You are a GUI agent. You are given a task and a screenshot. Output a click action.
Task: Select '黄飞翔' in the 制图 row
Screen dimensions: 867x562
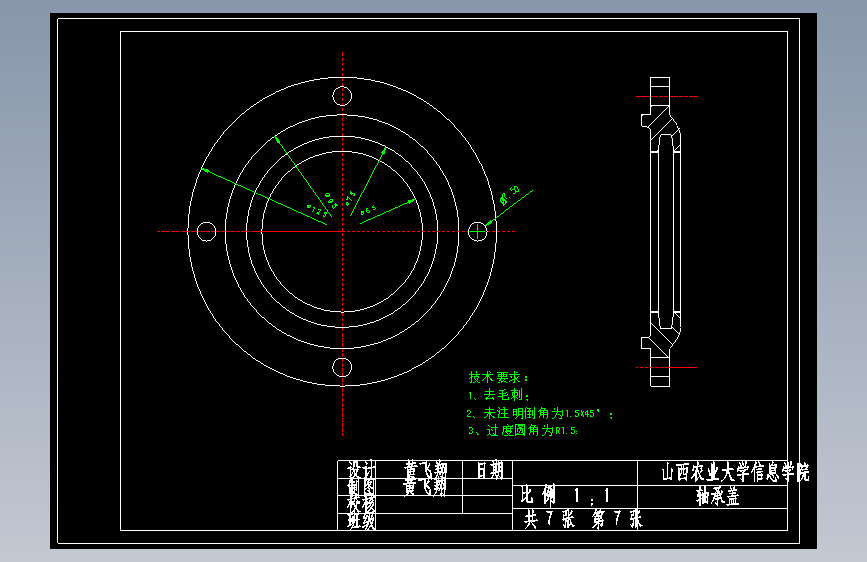click(x=424, y=487)
